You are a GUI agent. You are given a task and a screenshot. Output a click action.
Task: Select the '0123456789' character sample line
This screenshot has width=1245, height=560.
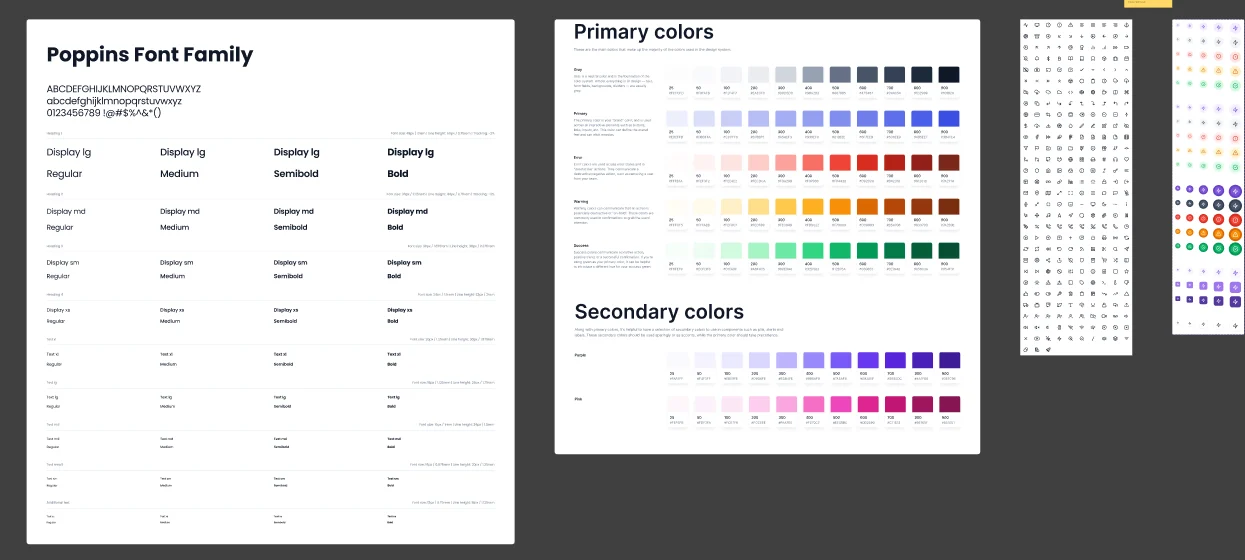[x=104, y=112]
